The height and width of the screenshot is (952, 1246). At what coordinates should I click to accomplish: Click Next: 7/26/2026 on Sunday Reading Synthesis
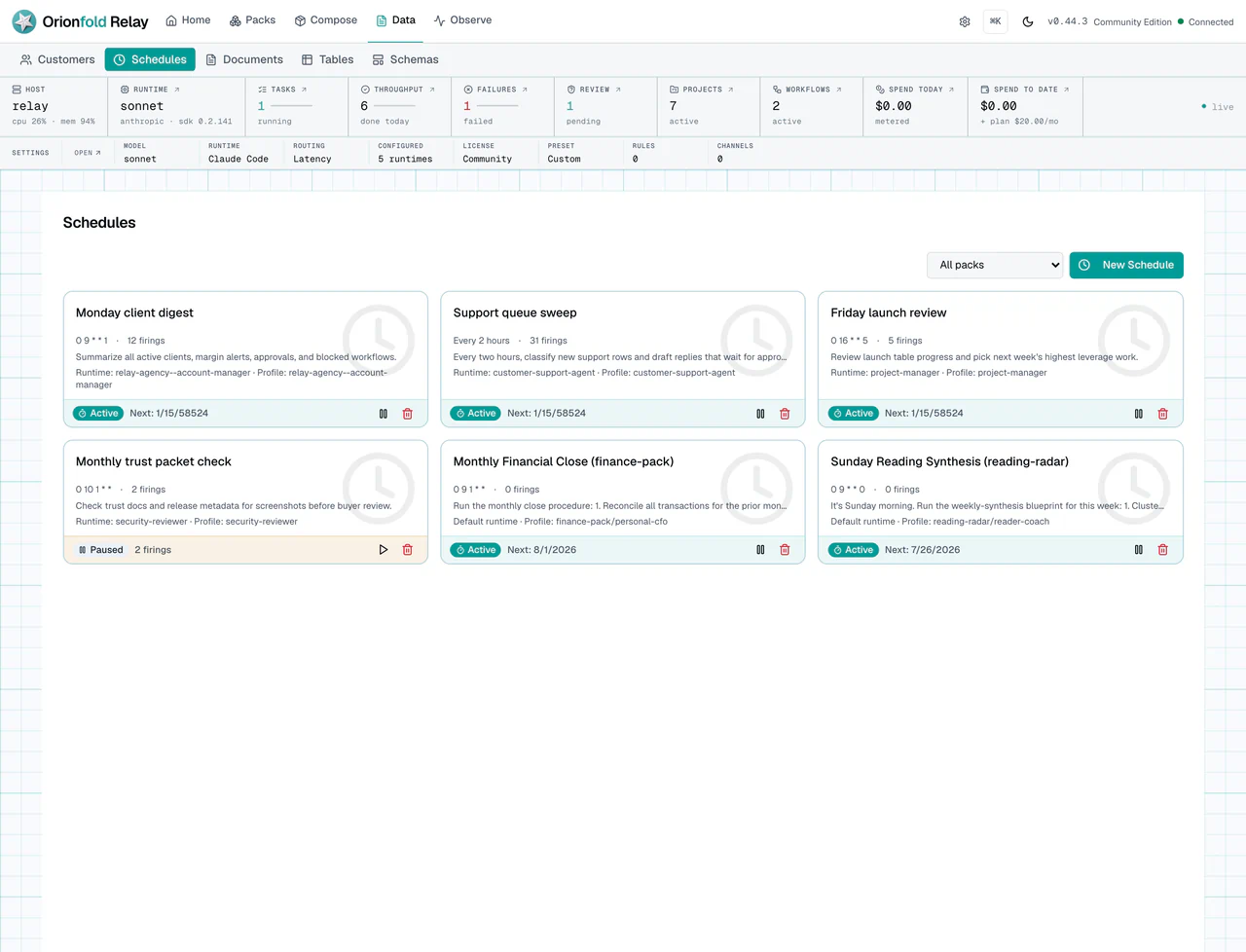(922, 550)
